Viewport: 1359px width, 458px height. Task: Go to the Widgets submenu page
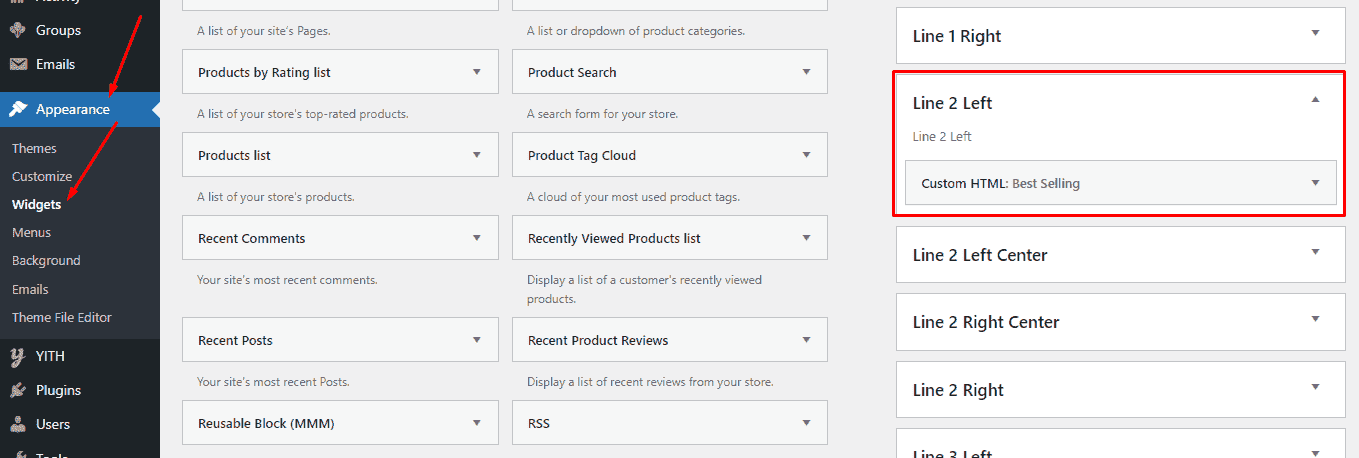pyautogui.click(x=36, y=204)
